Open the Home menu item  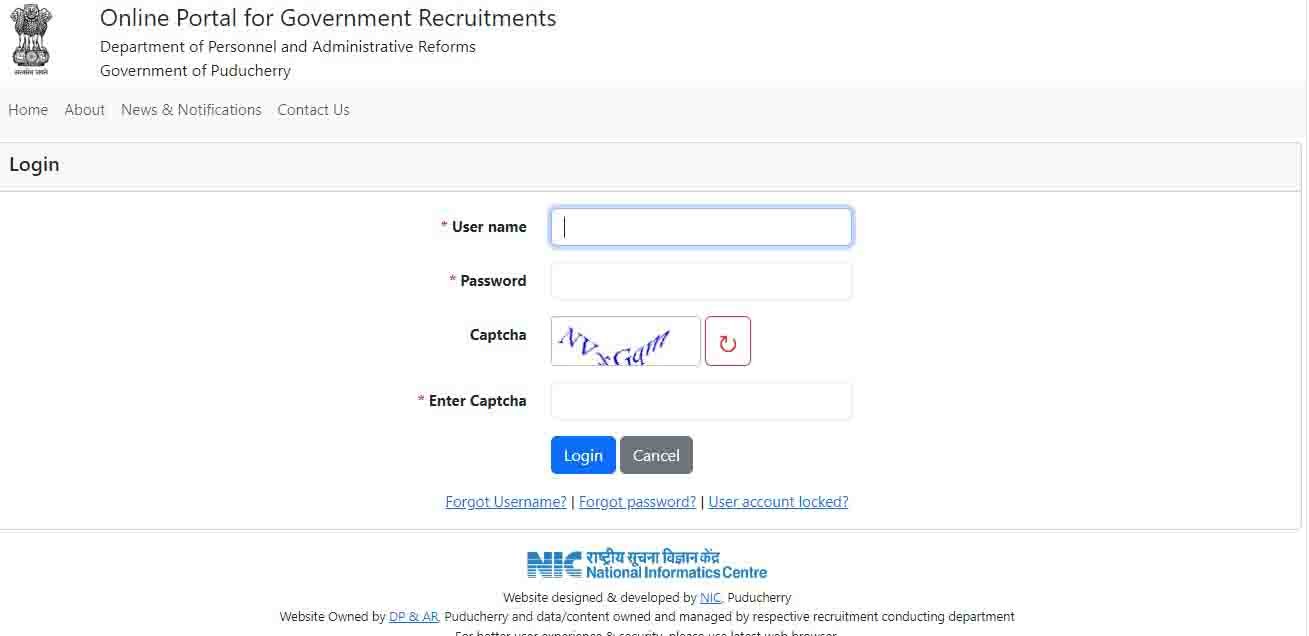(x=28, y=110)
